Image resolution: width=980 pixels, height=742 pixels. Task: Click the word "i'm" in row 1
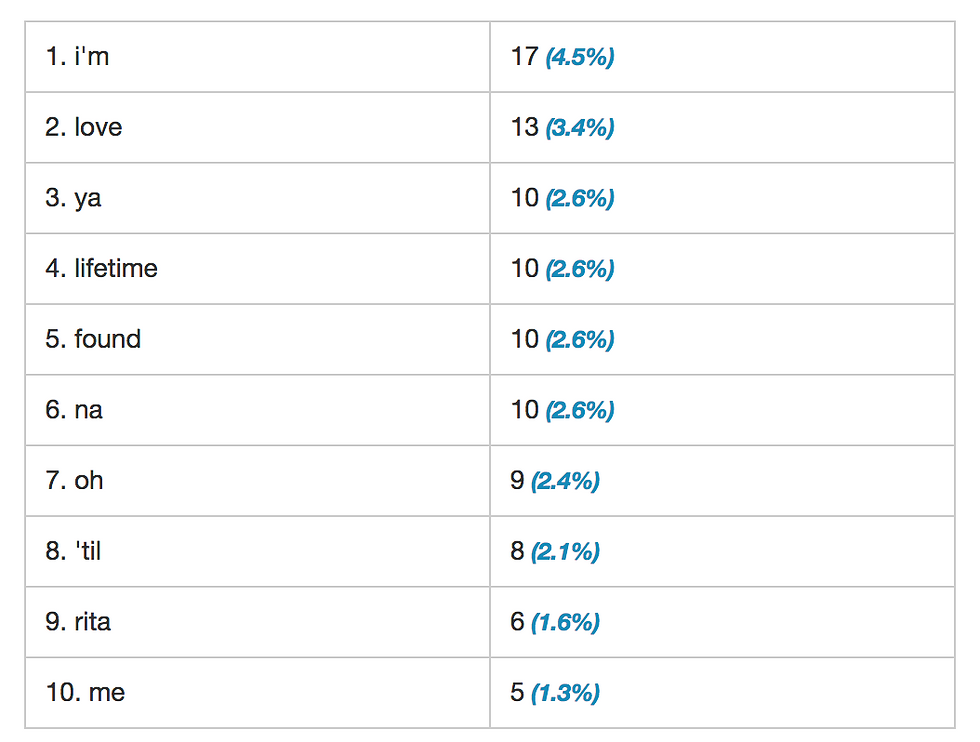tap(92, 56)
